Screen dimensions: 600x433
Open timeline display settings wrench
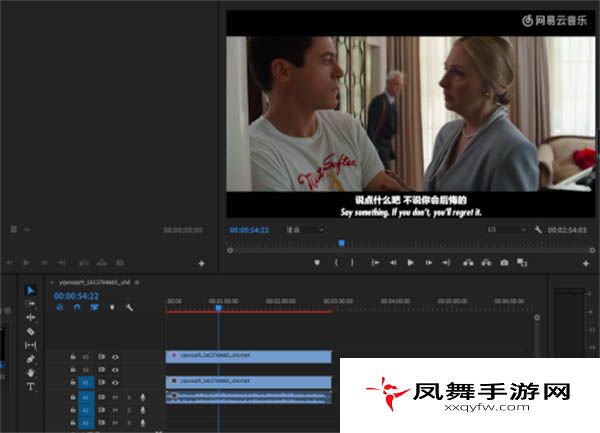tap(129, 307)
